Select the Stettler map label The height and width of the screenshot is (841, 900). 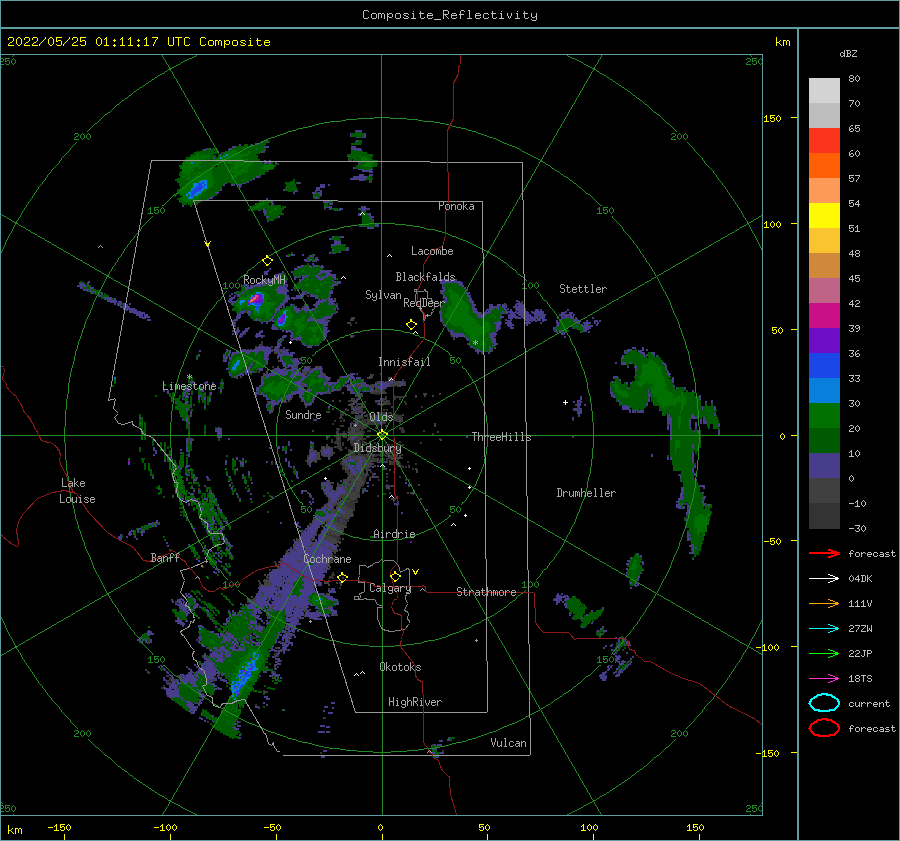pos(583,289)
